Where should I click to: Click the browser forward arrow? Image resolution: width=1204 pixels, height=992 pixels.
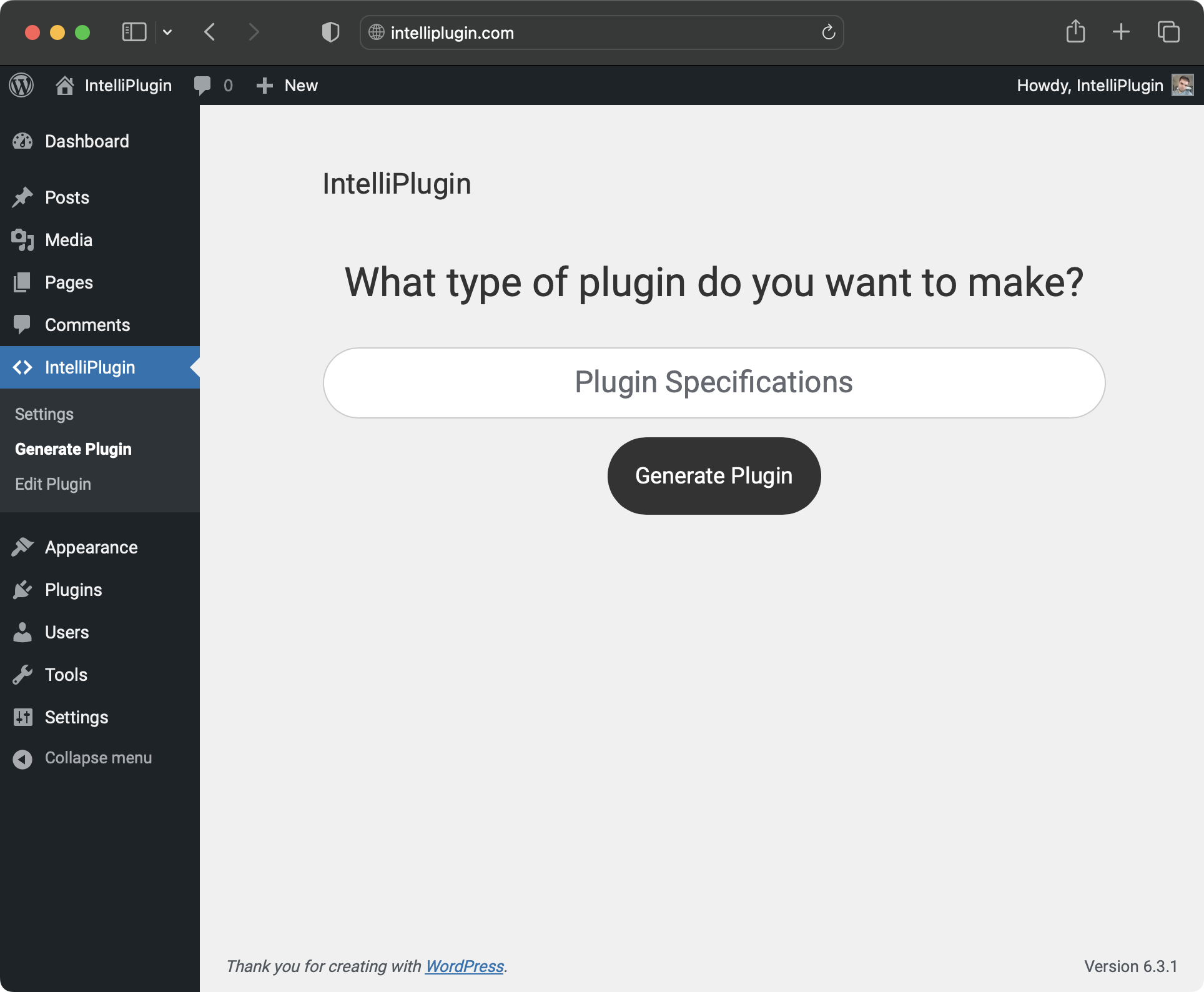coord(254,32)
